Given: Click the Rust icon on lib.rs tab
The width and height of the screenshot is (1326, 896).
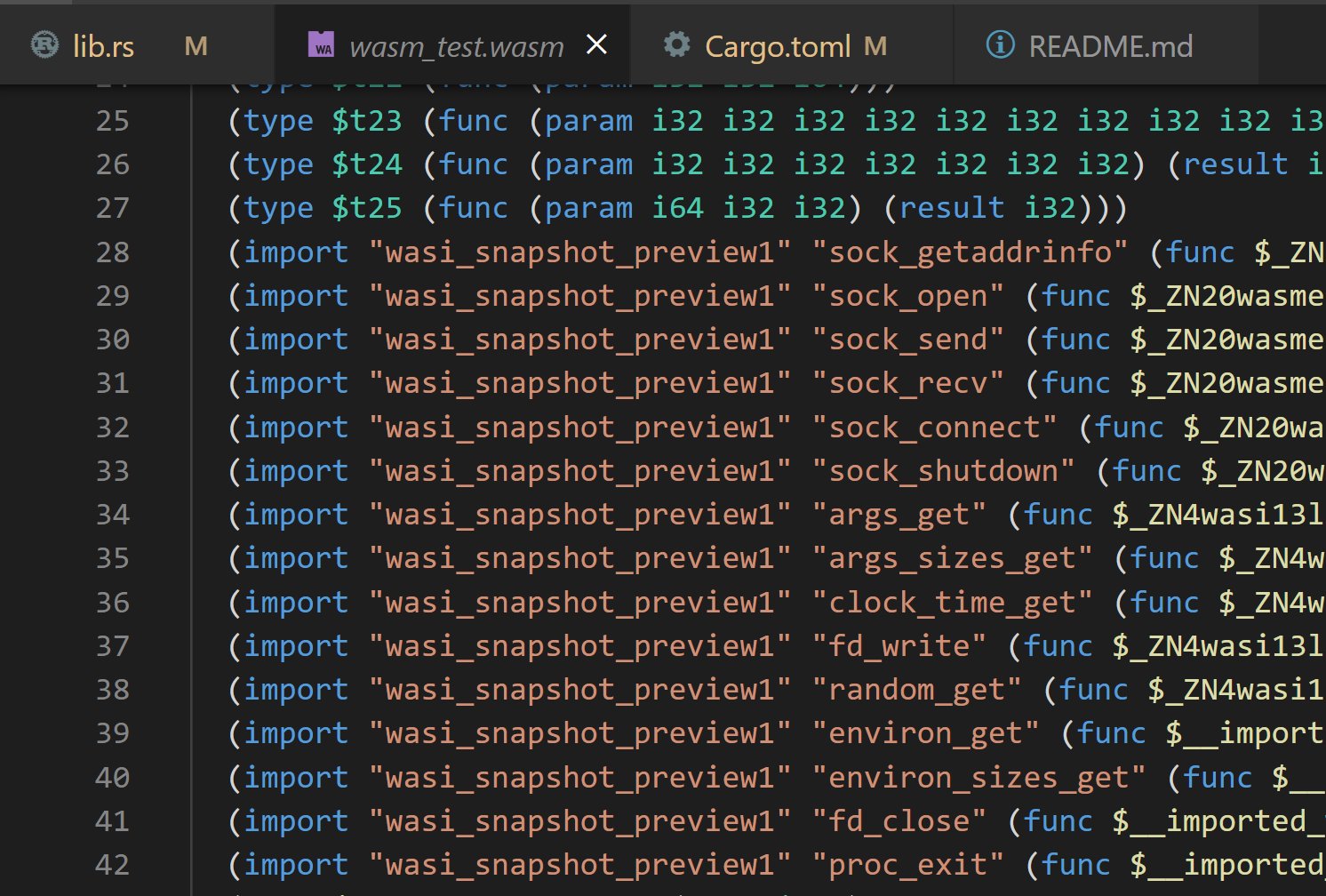Looking at the screenshot, I should pos(45,44).
